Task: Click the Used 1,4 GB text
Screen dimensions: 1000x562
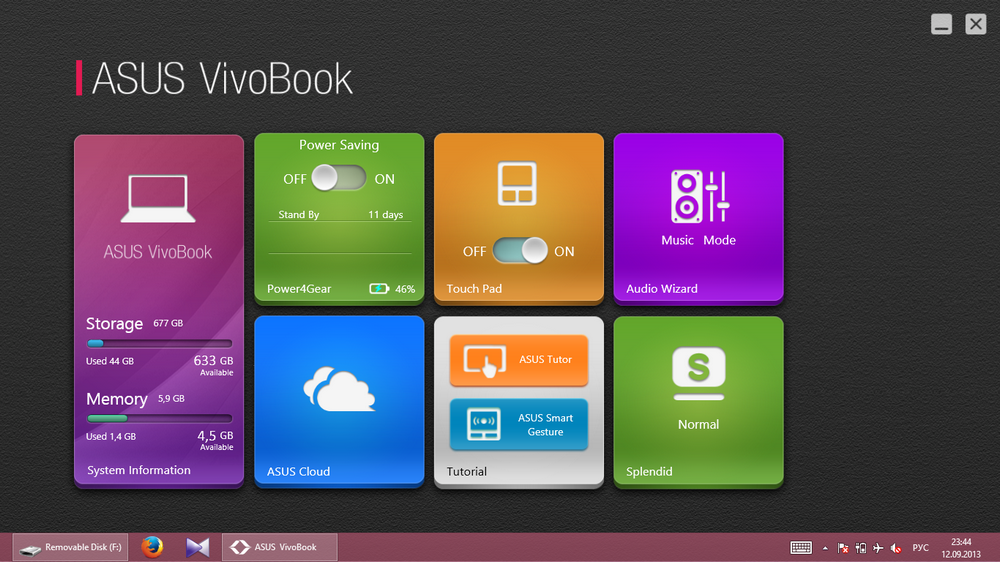Action: pyautogui.click(x=111, y=436)
